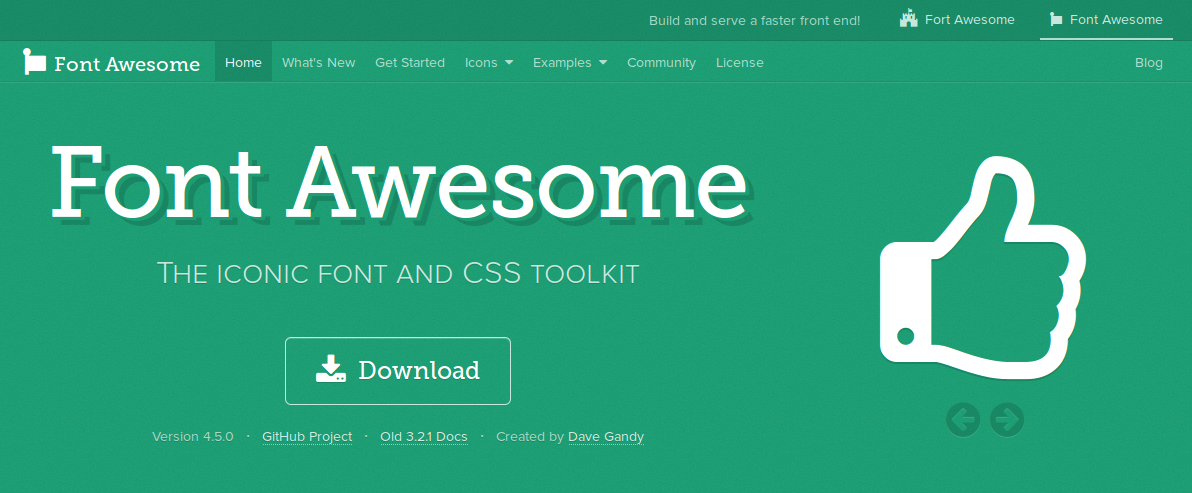Open the Old 3.2.1 Docs link
Screen dimensions: 1192x493
click(424, 437)
